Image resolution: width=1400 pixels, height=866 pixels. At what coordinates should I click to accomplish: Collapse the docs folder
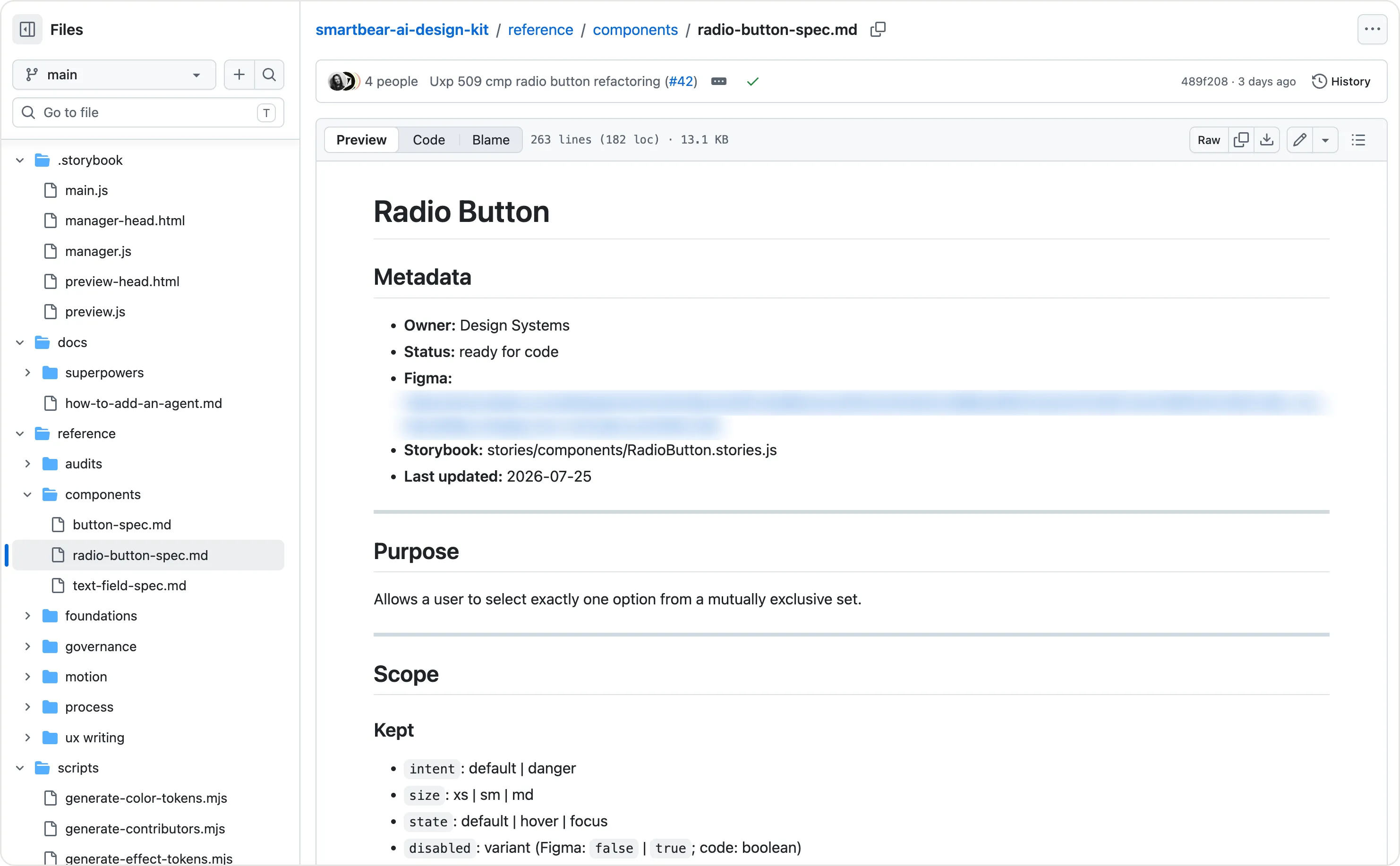point(20,342)
